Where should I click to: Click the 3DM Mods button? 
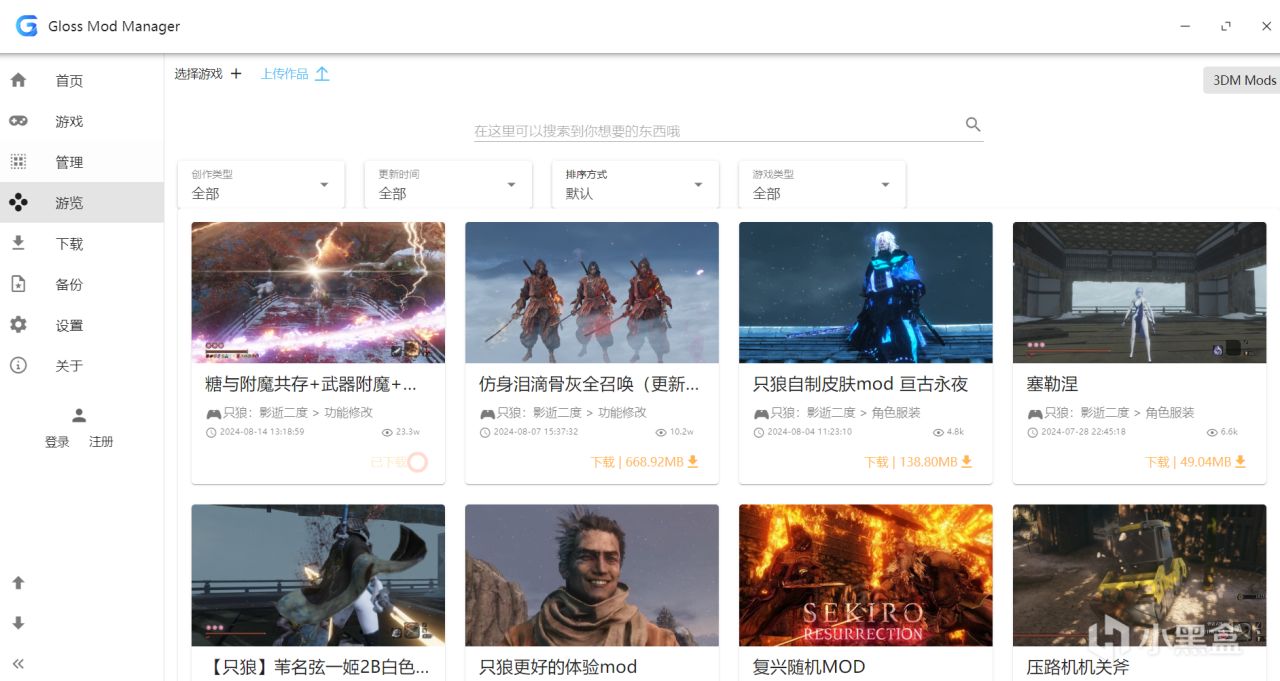pos(1244,80)
